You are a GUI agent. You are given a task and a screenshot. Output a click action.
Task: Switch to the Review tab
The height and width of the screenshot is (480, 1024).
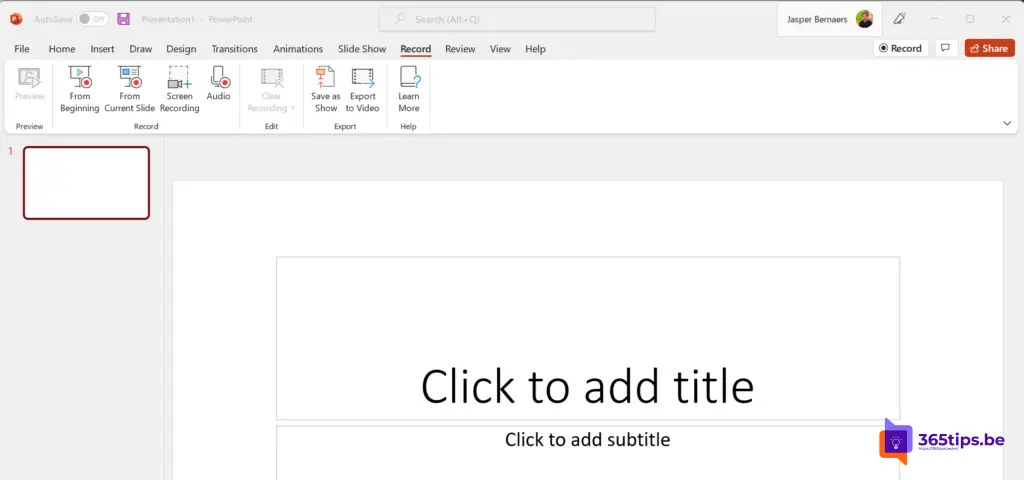(460, 49)
